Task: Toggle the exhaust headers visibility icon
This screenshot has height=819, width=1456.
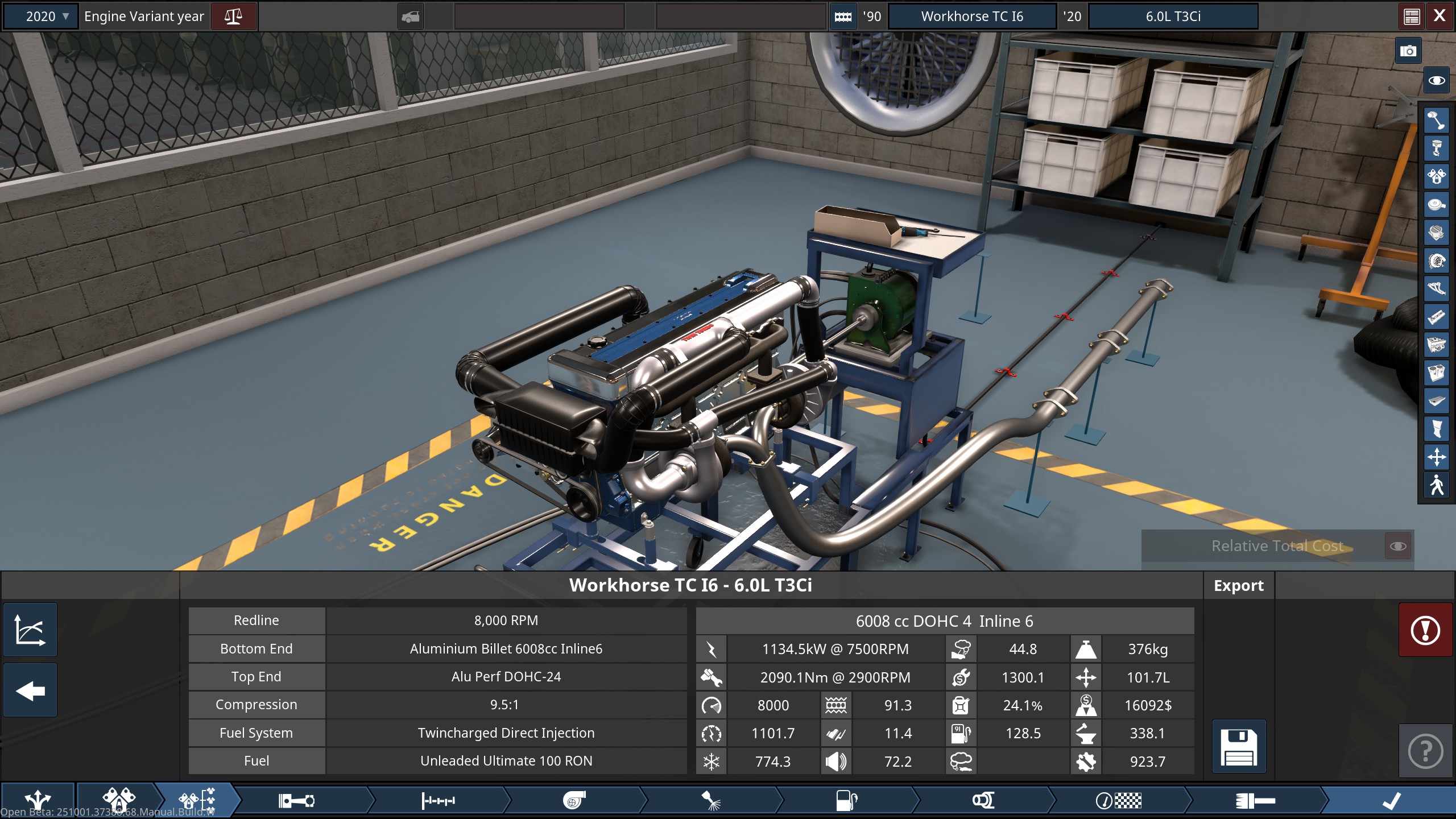Action: click(1436, 289)
